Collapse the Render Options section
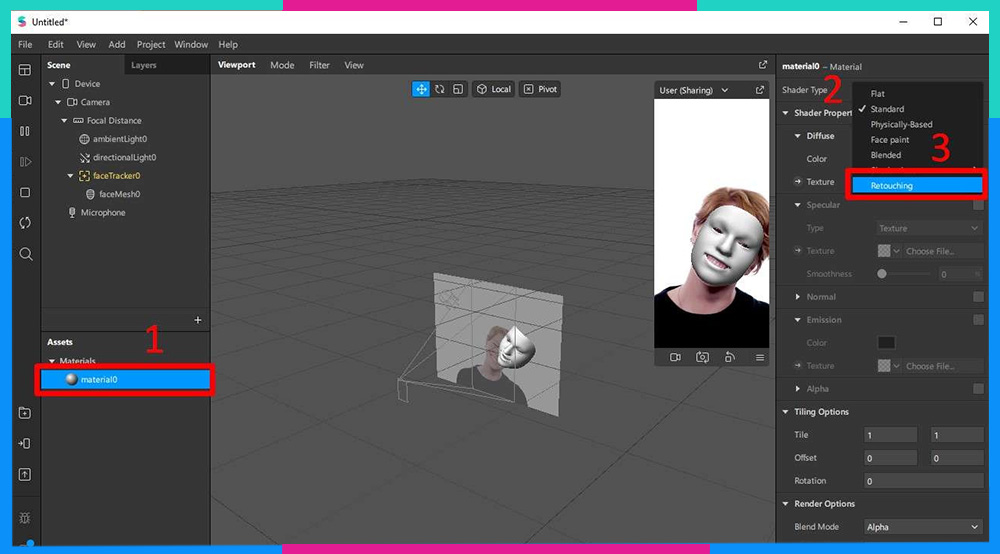The height and width of the screenshot is (554, 1000). click(x=785, y=504)
